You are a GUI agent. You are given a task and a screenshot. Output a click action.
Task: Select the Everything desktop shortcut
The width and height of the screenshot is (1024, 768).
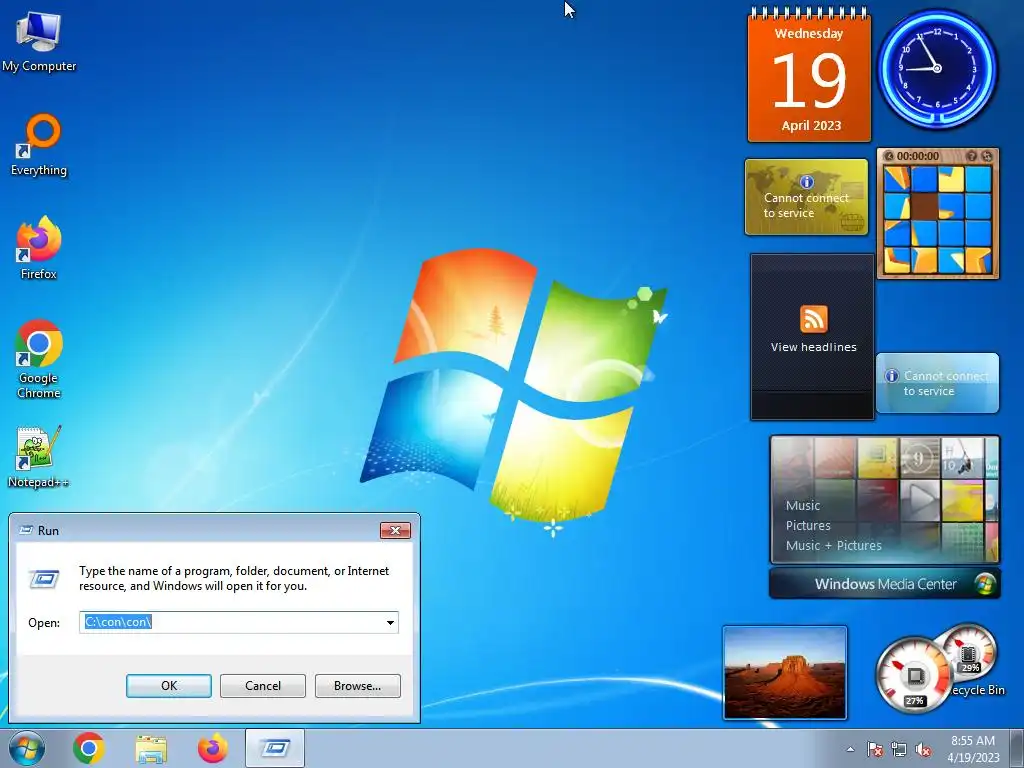click(39, 145)
